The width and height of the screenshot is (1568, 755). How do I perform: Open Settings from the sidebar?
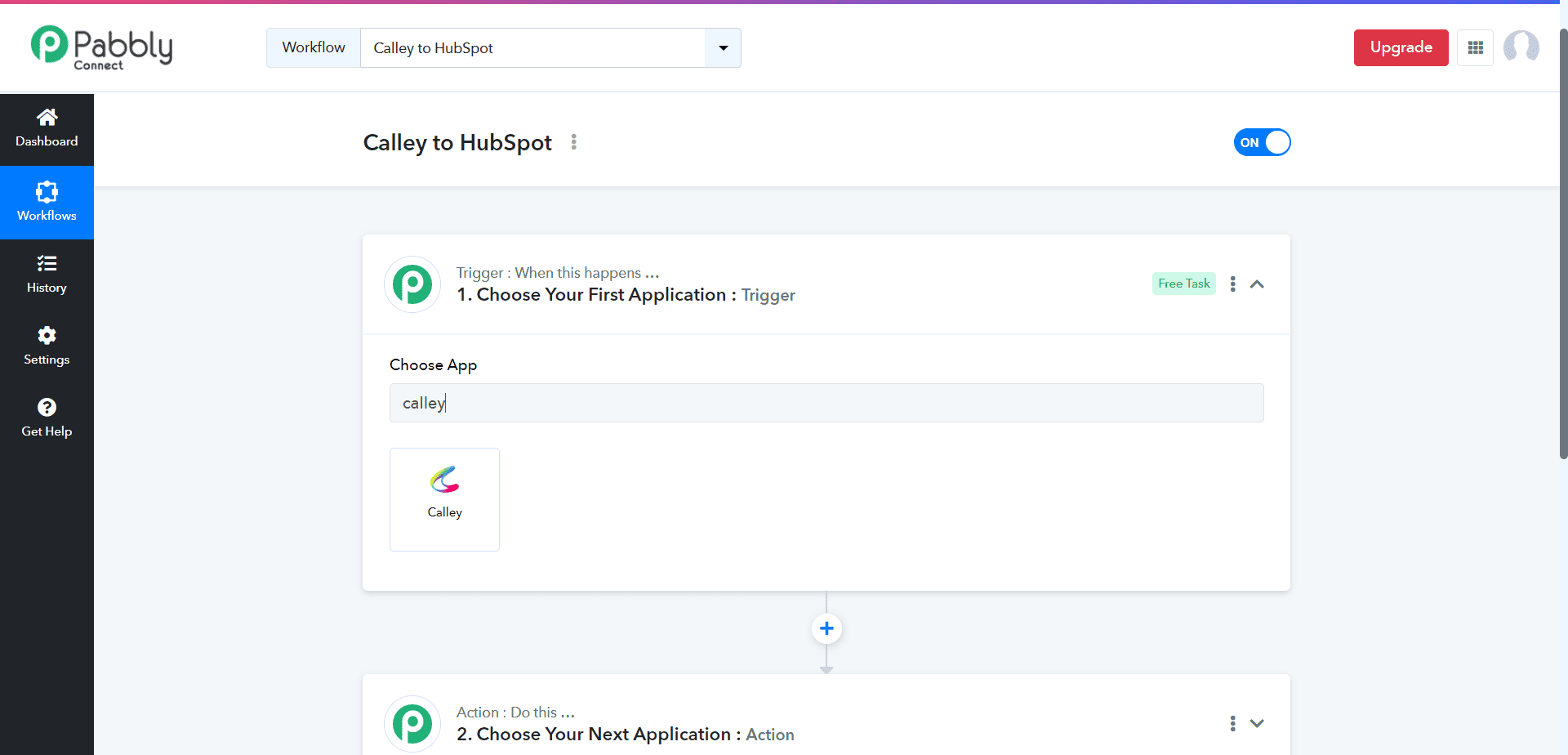tap(47, 346)
